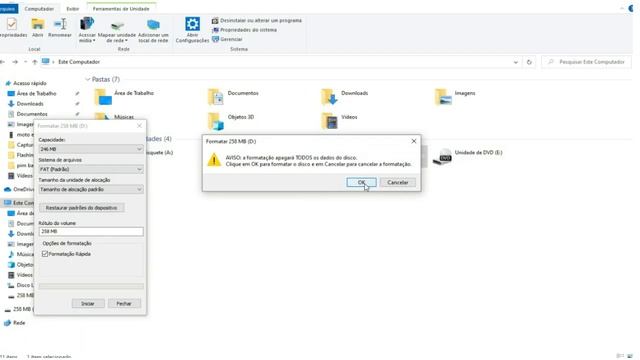Open the Área de Trabalho folder in Pastas
640x360 pixels.
click(124, 97)
